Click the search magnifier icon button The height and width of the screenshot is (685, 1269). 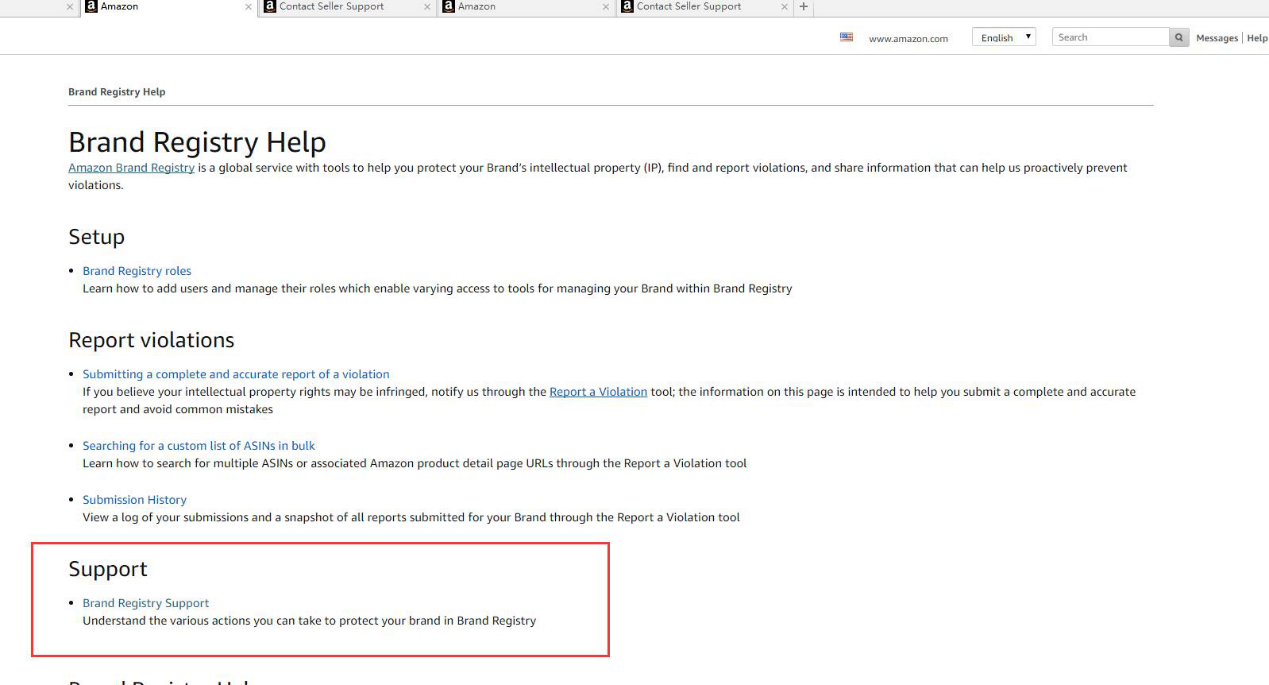click(x=1180, y=37)
